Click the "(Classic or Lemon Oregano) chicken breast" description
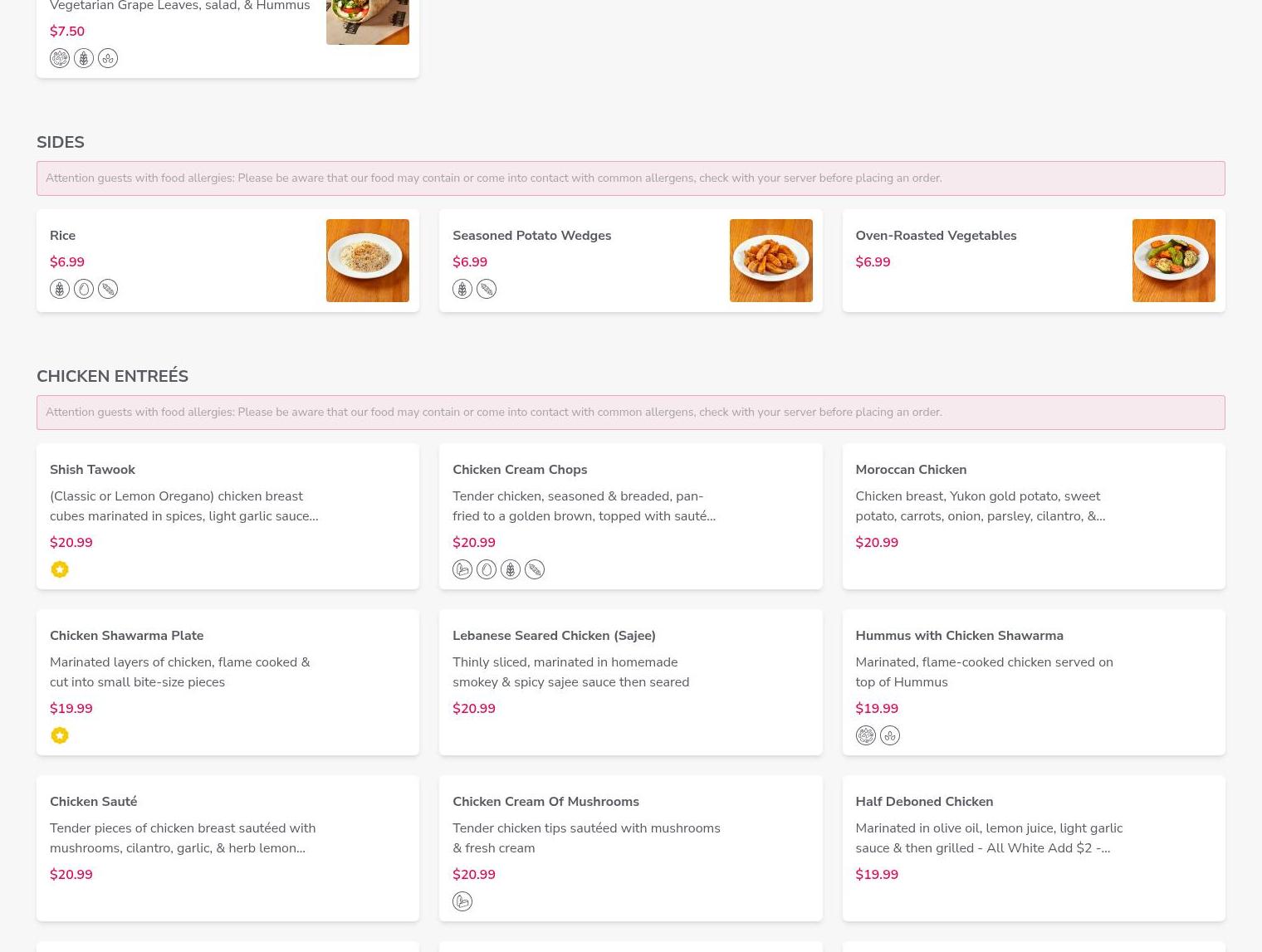Screen dimensions: 1262x952 pos(184,506)
